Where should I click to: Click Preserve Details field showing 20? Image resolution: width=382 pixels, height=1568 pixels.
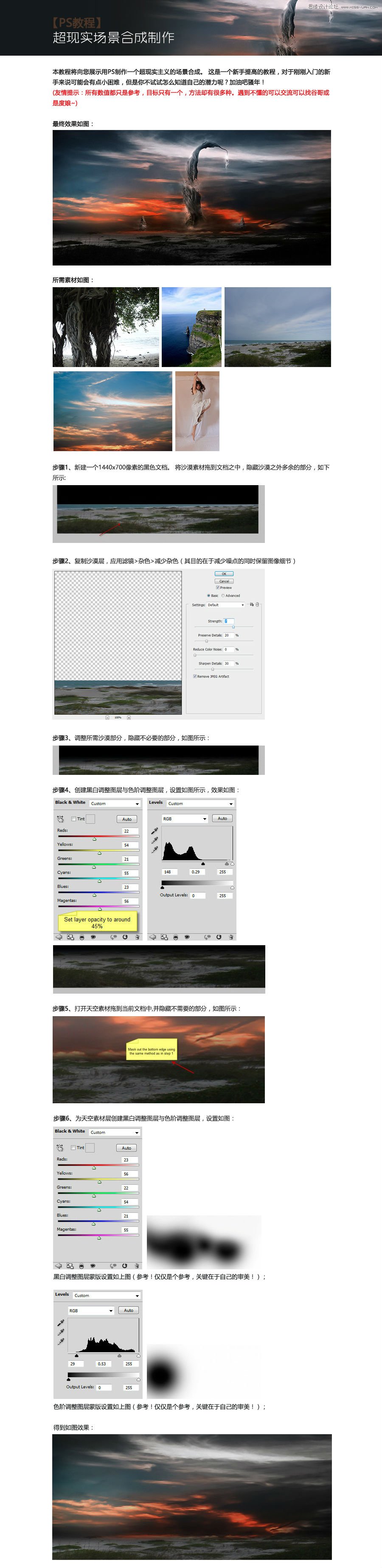click(x=229, y=635)
